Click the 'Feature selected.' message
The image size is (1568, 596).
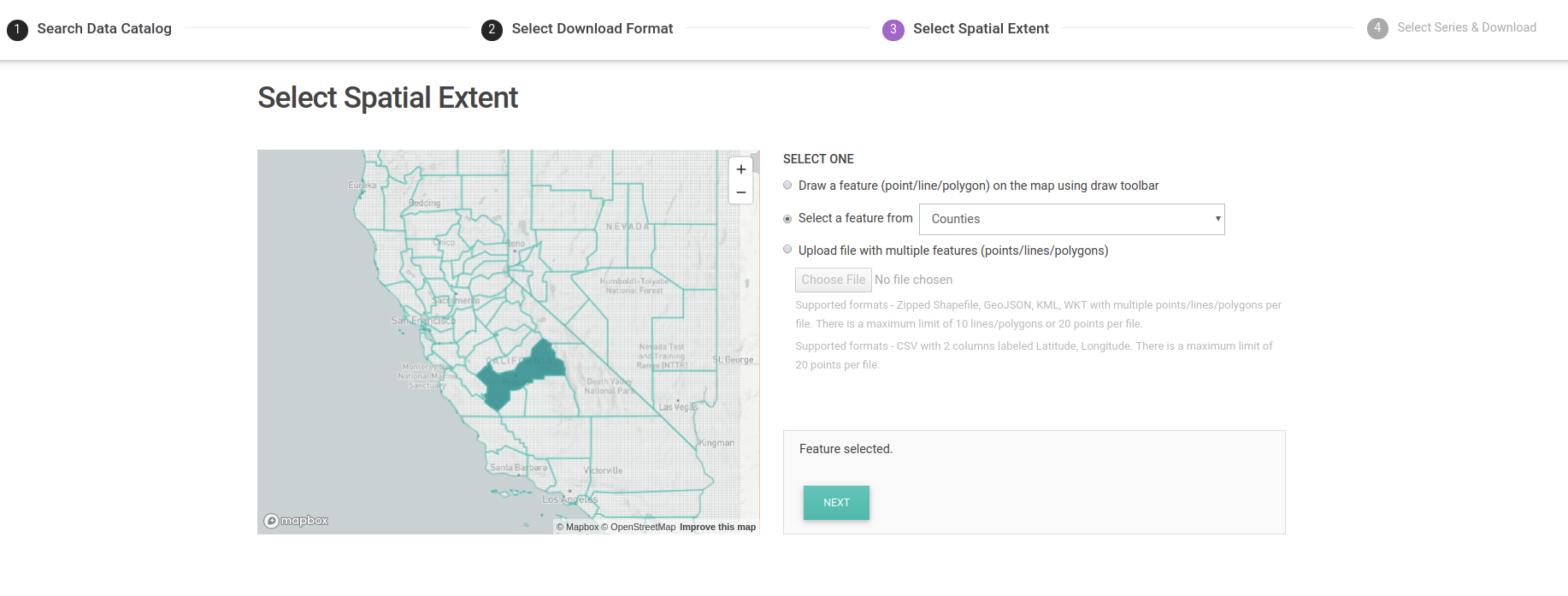tap(846, 449)
